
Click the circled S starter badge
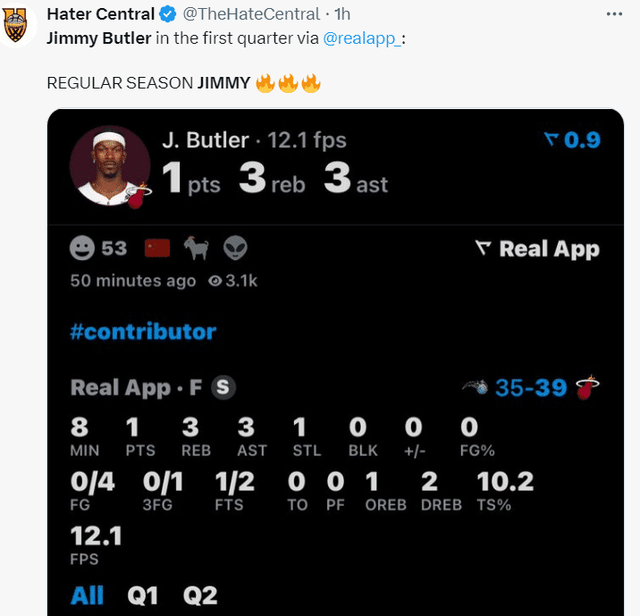224,387
